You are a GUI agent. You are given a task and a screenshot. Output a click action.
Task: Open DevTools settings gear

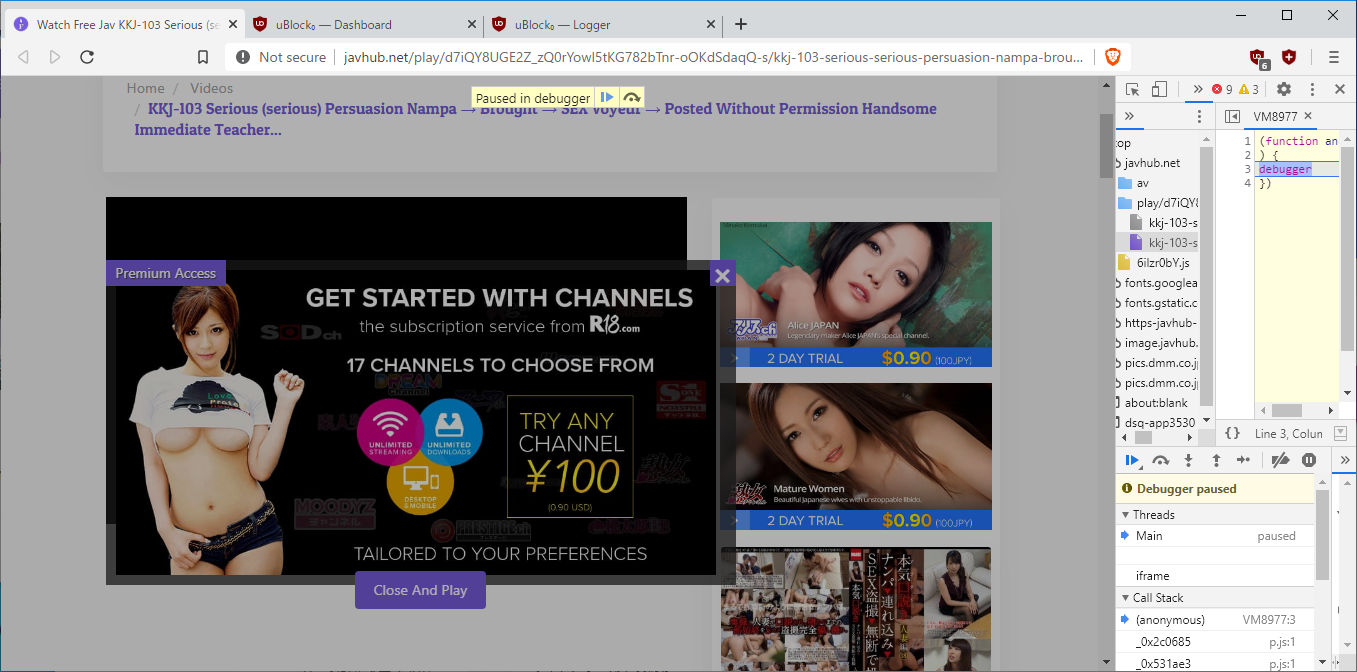1284,89
